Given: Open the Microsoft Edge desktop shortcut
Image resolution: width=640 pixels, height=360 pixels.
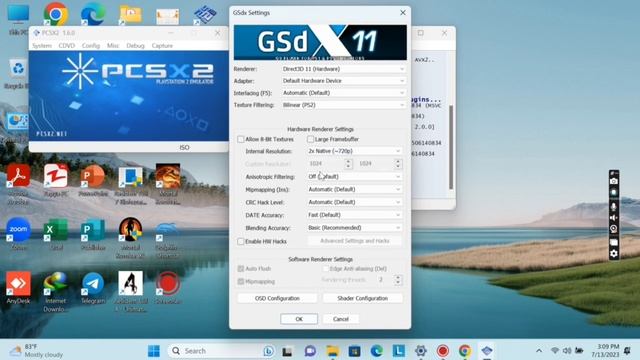Looking at the screenshot, I should 93,15.
